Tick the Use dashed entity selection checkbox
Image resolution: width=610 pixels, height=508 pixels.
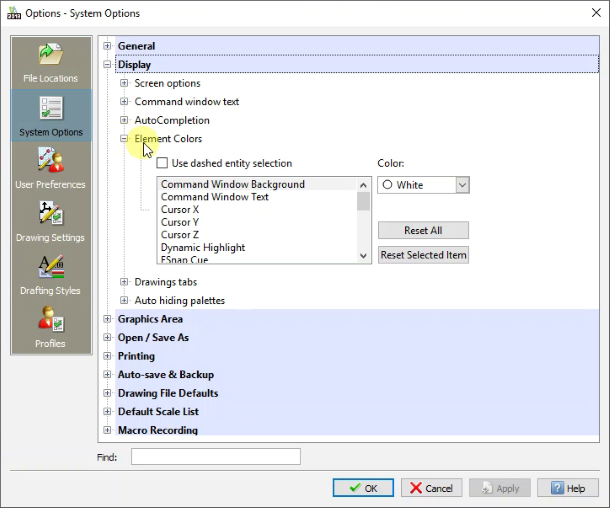tap(162, 163)
